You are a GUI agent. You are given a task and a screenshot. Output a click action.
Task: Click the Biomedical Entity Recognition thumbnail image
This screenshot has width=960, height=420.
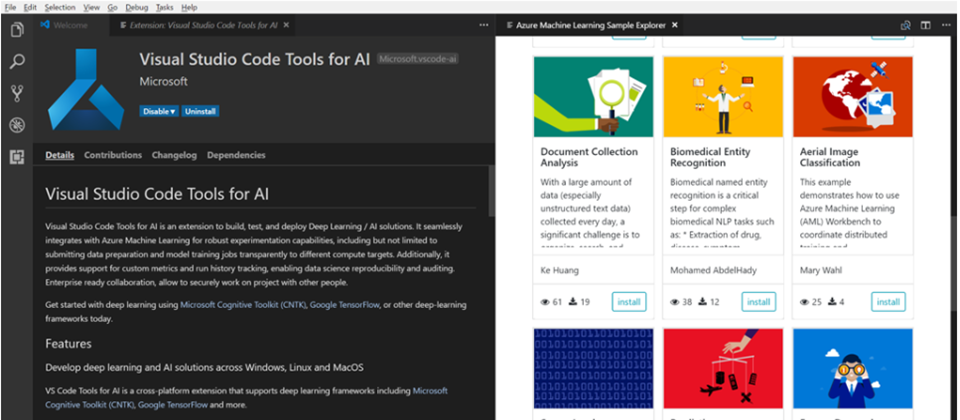[x=723, y=97]
